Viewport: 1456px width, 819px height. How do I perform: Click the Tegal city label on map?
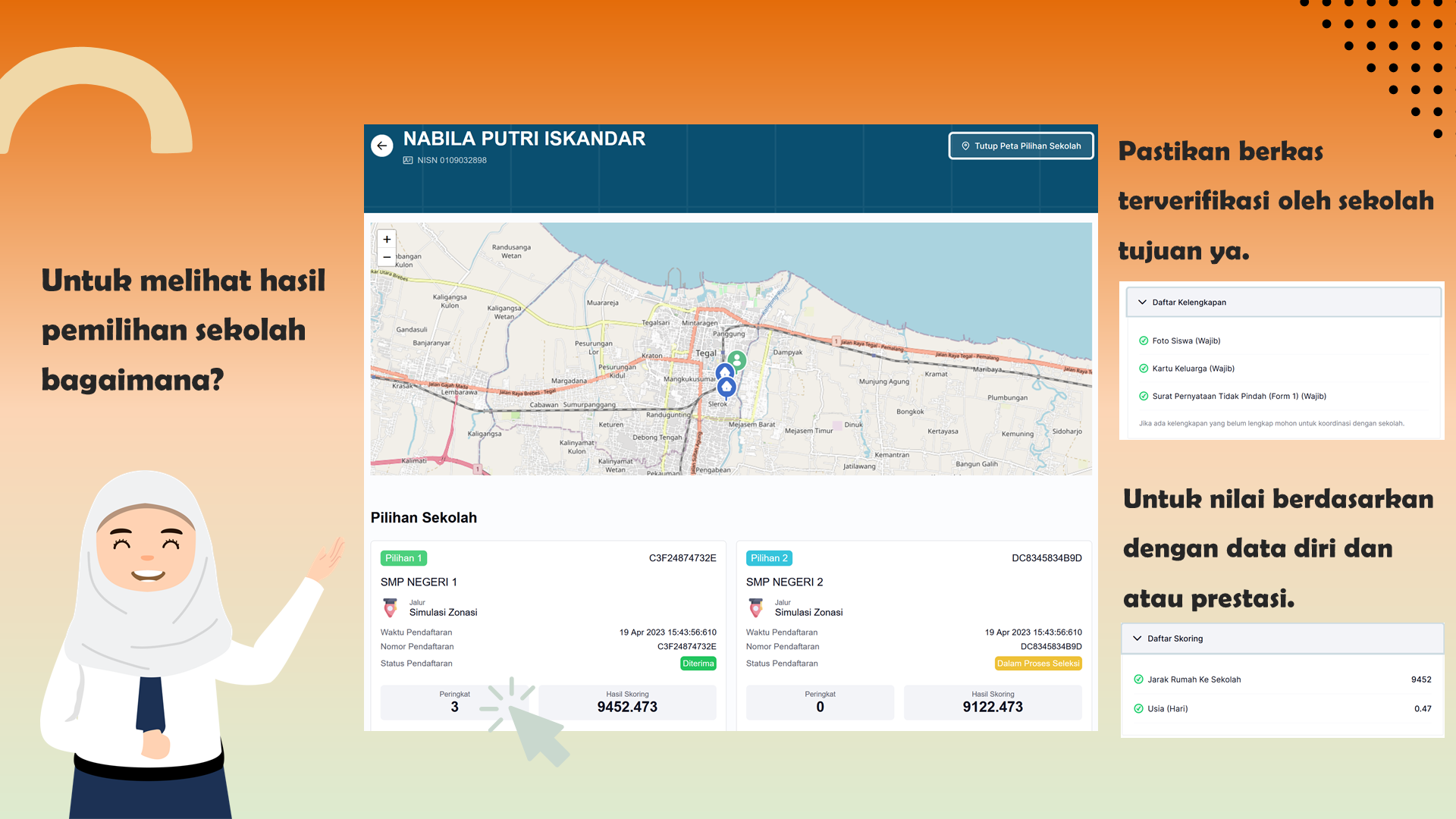[706, 353]
